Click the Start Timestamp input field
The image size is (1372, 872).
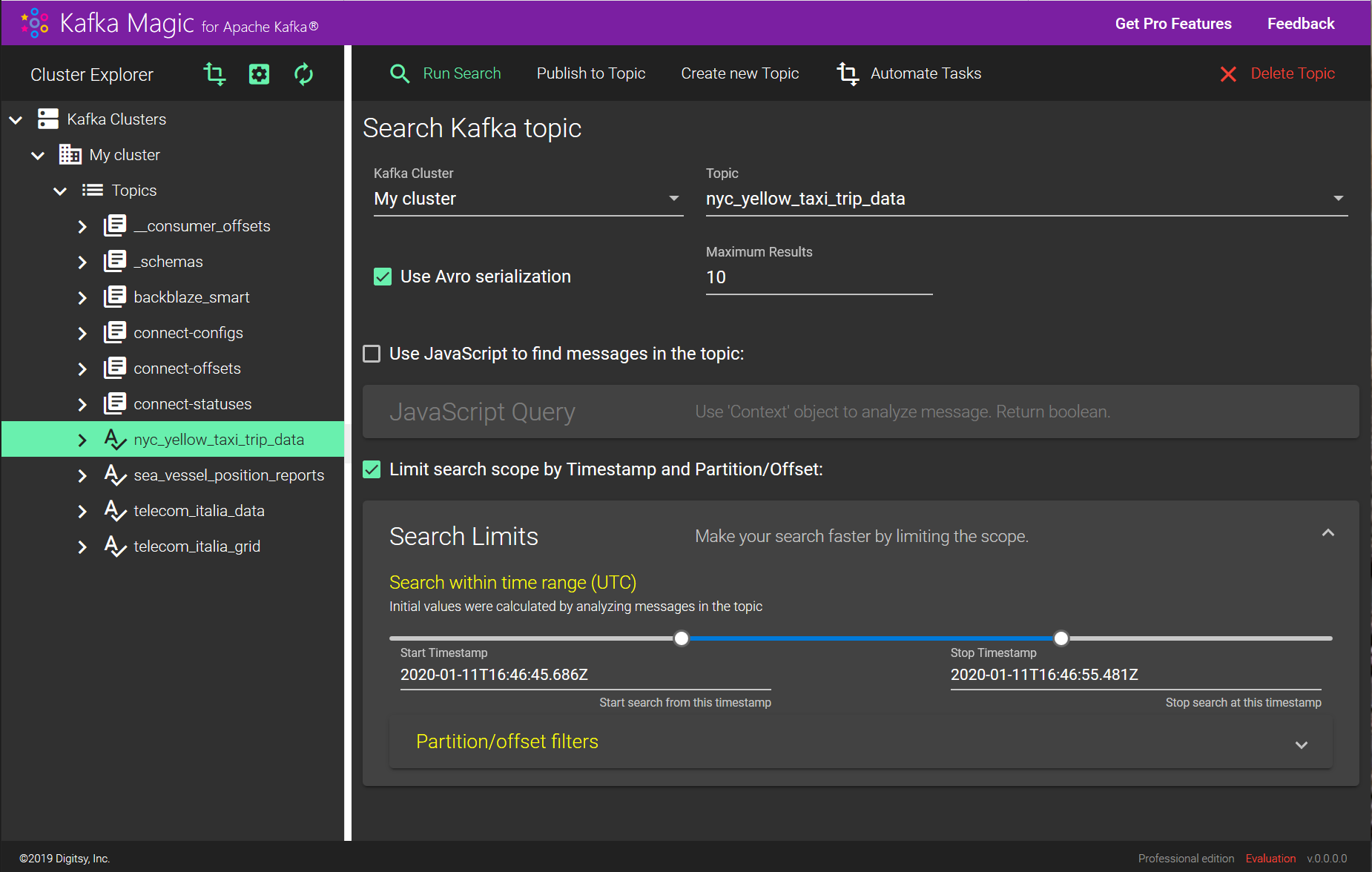pyautogui.click(x=585, y=675)
